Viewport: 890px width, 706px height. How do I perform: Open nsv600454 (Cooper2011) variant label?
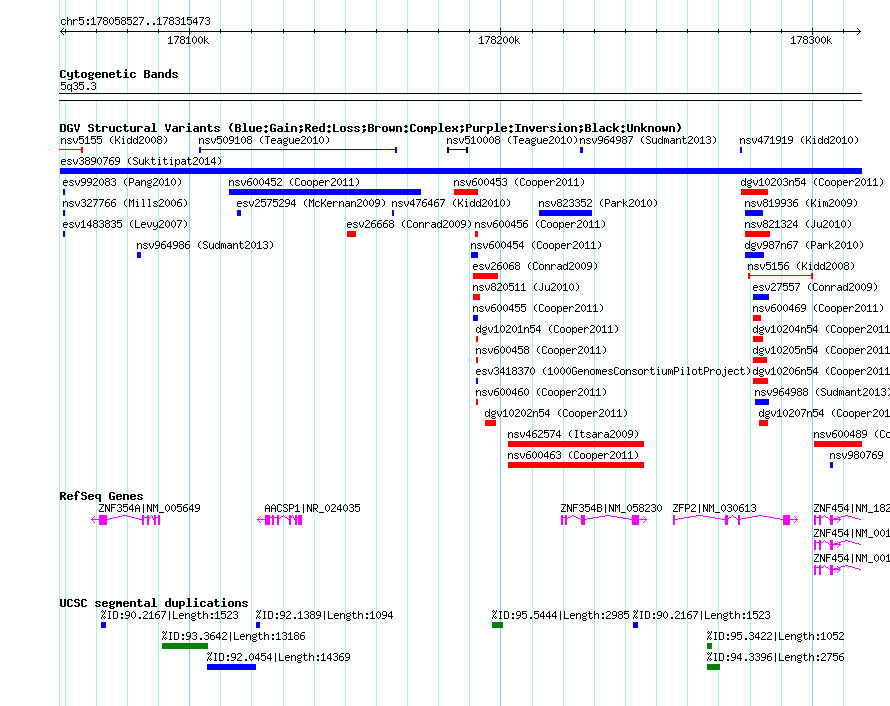pyautogui.click(x=536, y=245)
